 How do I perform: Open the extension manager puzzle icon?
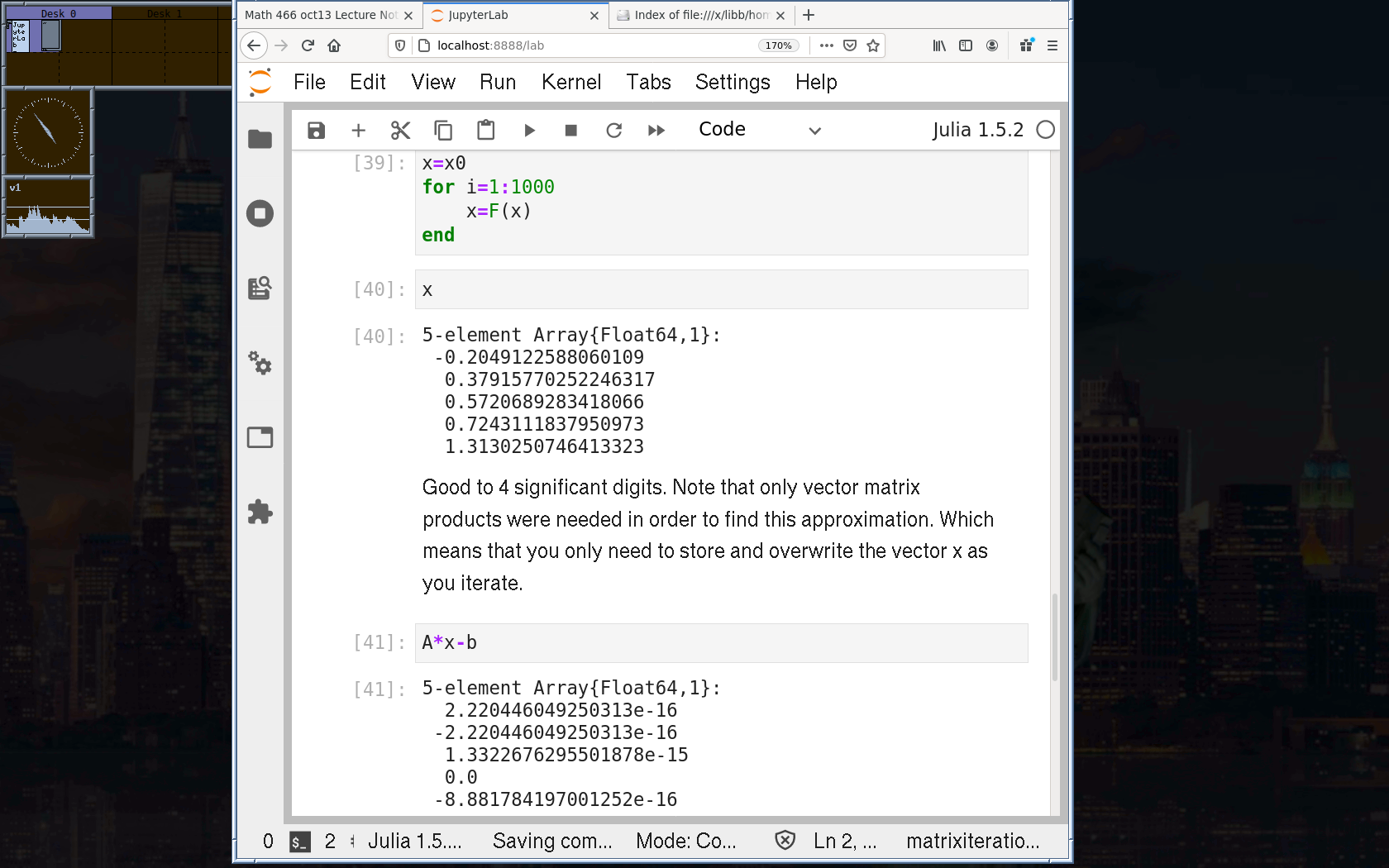(260, 512)
